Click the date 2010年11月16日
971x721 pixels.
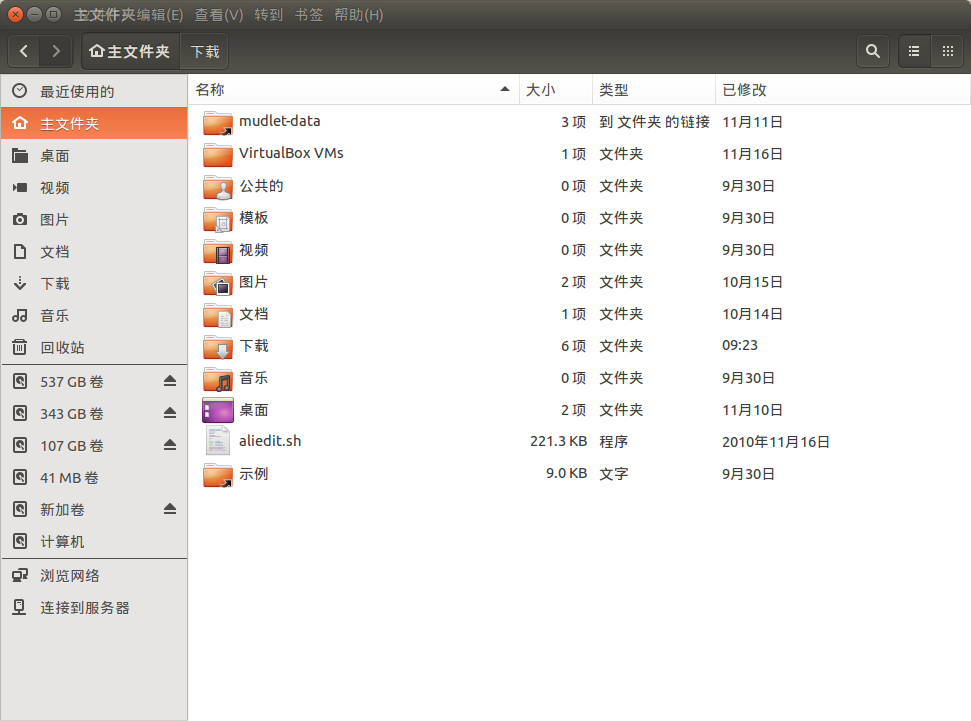click(x=775, y=442)
